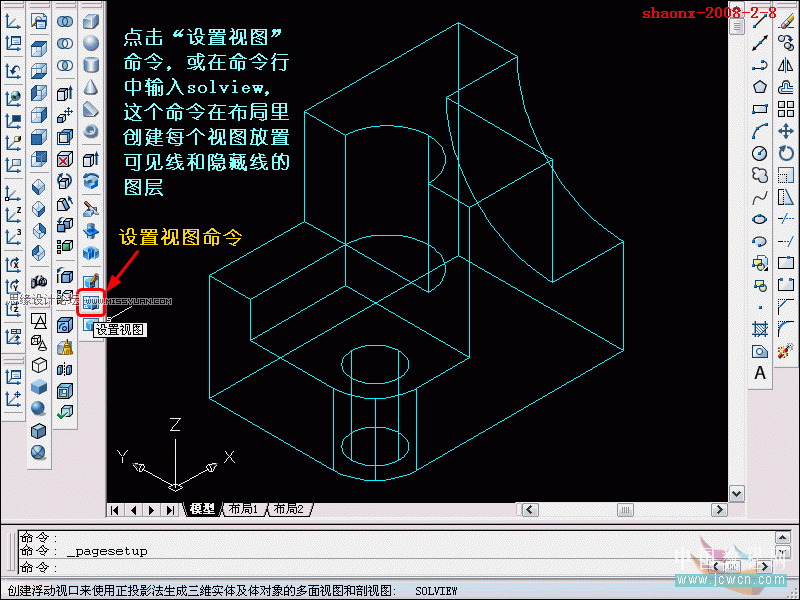Viewport: 800px width, 600px height.
Task: Click the Camera view icon
Action: click(39, 280)
